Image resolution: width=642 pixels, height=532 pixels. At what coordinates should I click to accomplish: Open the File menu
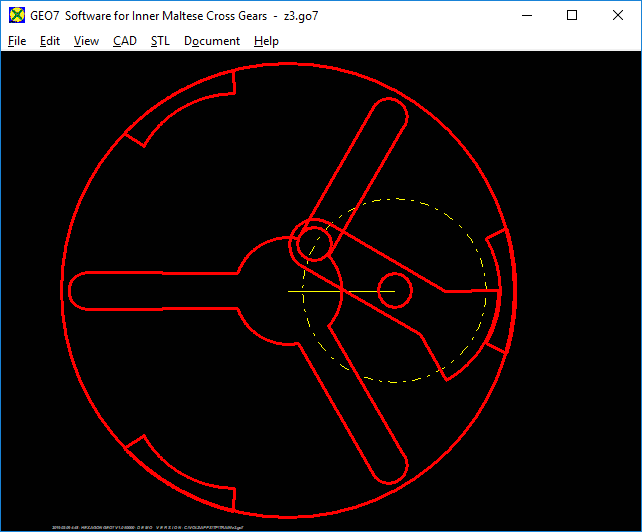(17, 41)
